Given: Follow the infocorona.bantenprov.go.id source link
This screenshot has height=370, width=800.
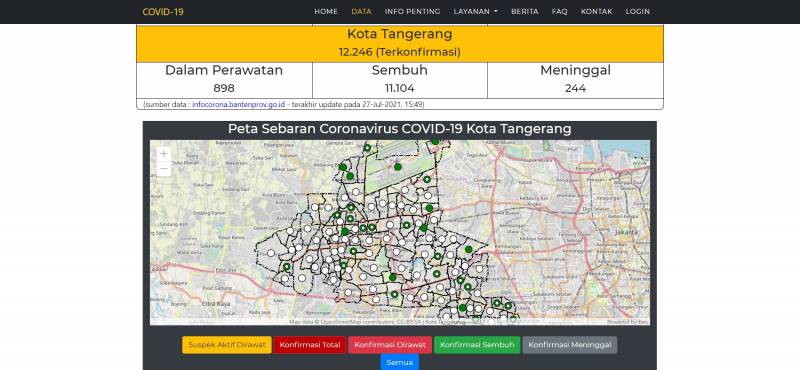Looking at the screenshot, I should pyautogui.click(x=239, y=105).
